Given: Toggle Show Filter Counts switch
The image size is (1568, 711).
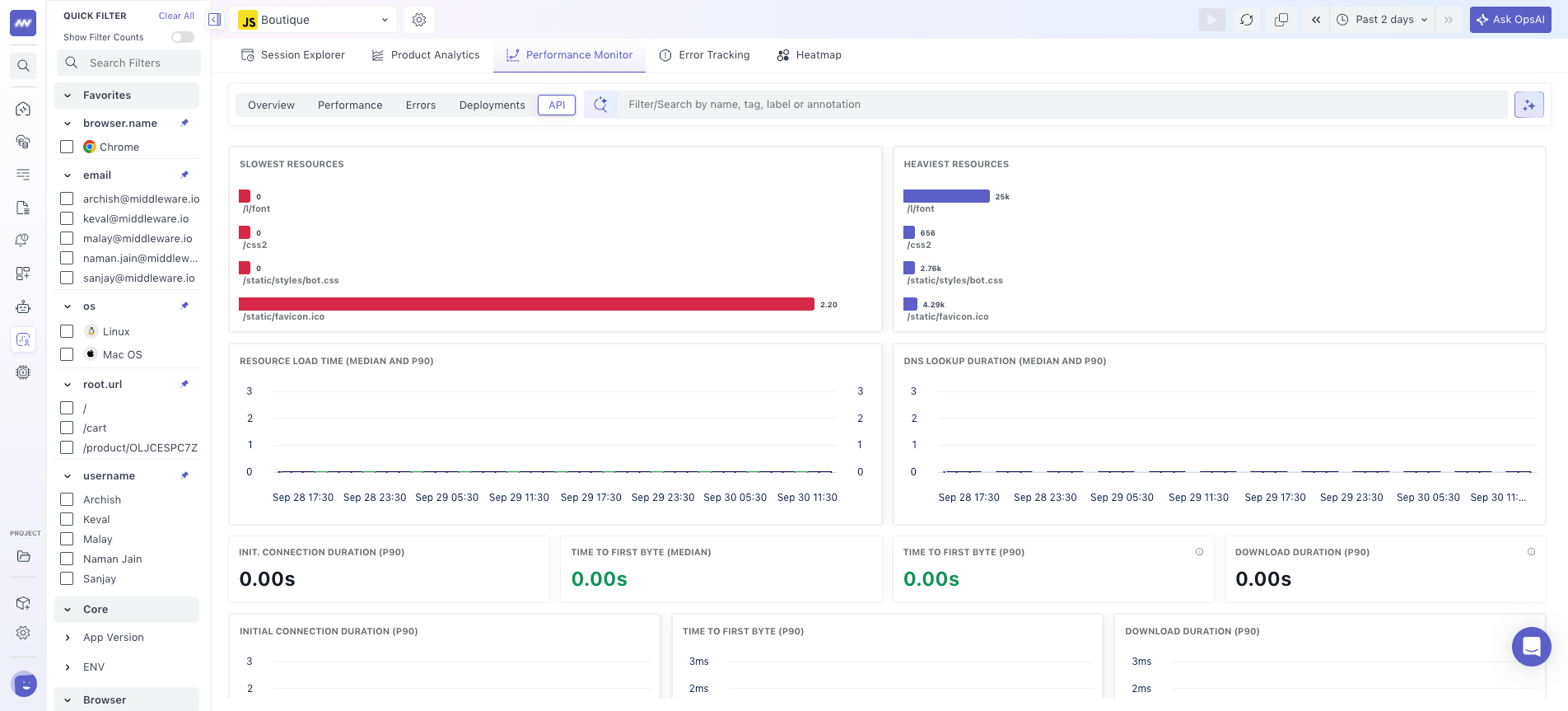Looking at the screenshot, I should point(183,37).
